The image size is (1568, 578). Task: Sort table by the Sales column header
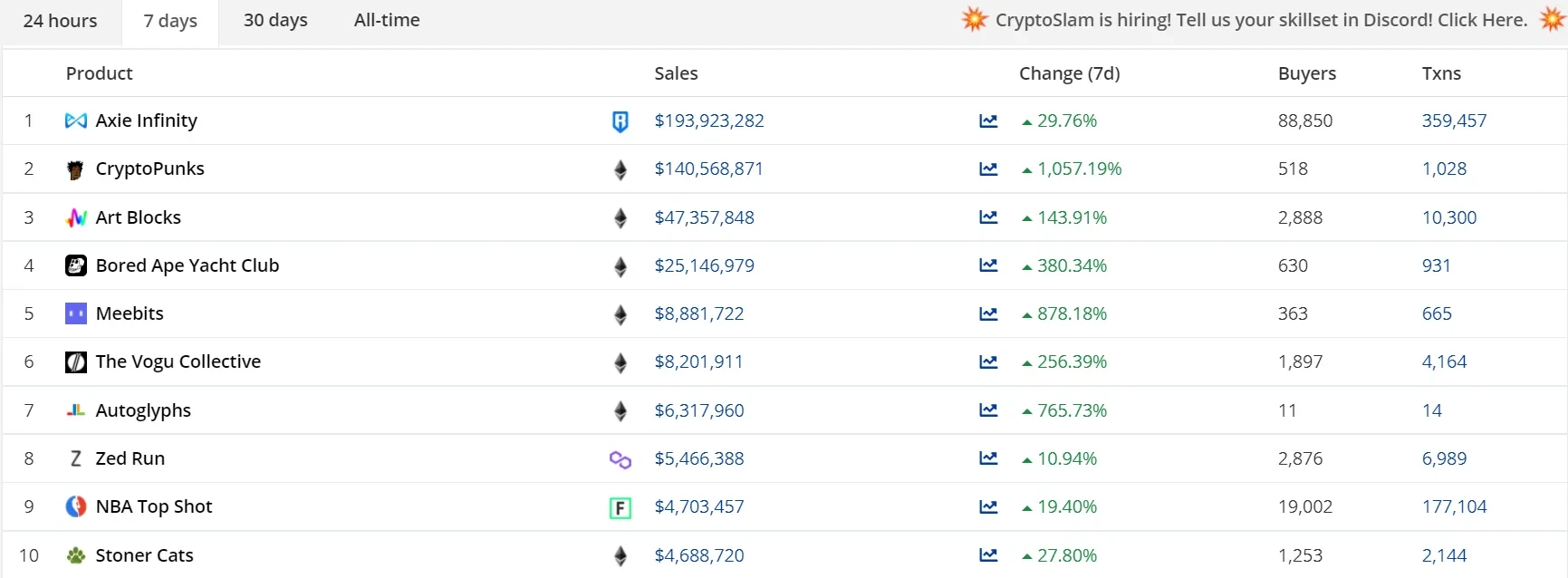(676, 73)
